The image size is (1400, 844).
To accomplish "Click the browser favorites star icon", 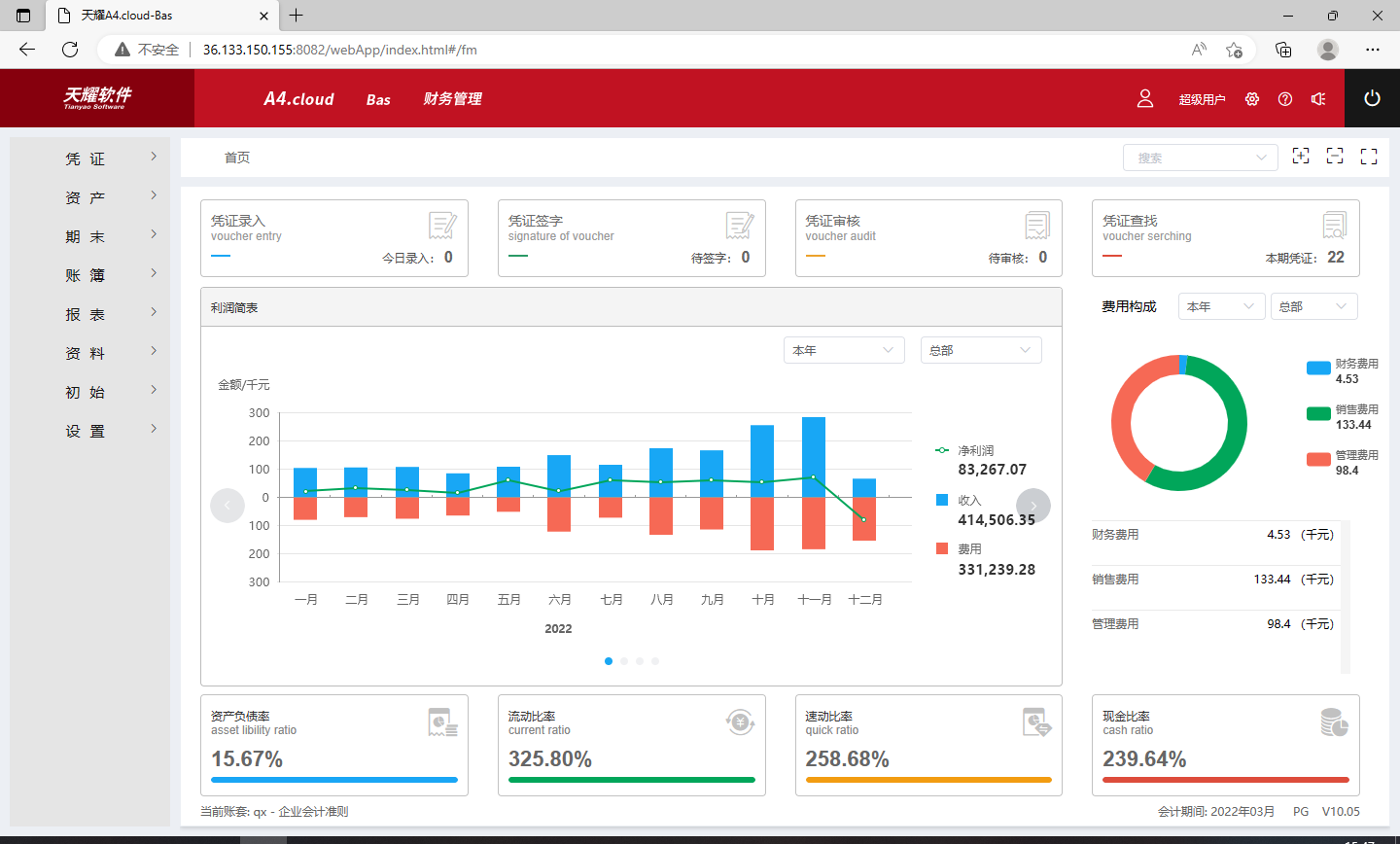I will click(1234, 50).
